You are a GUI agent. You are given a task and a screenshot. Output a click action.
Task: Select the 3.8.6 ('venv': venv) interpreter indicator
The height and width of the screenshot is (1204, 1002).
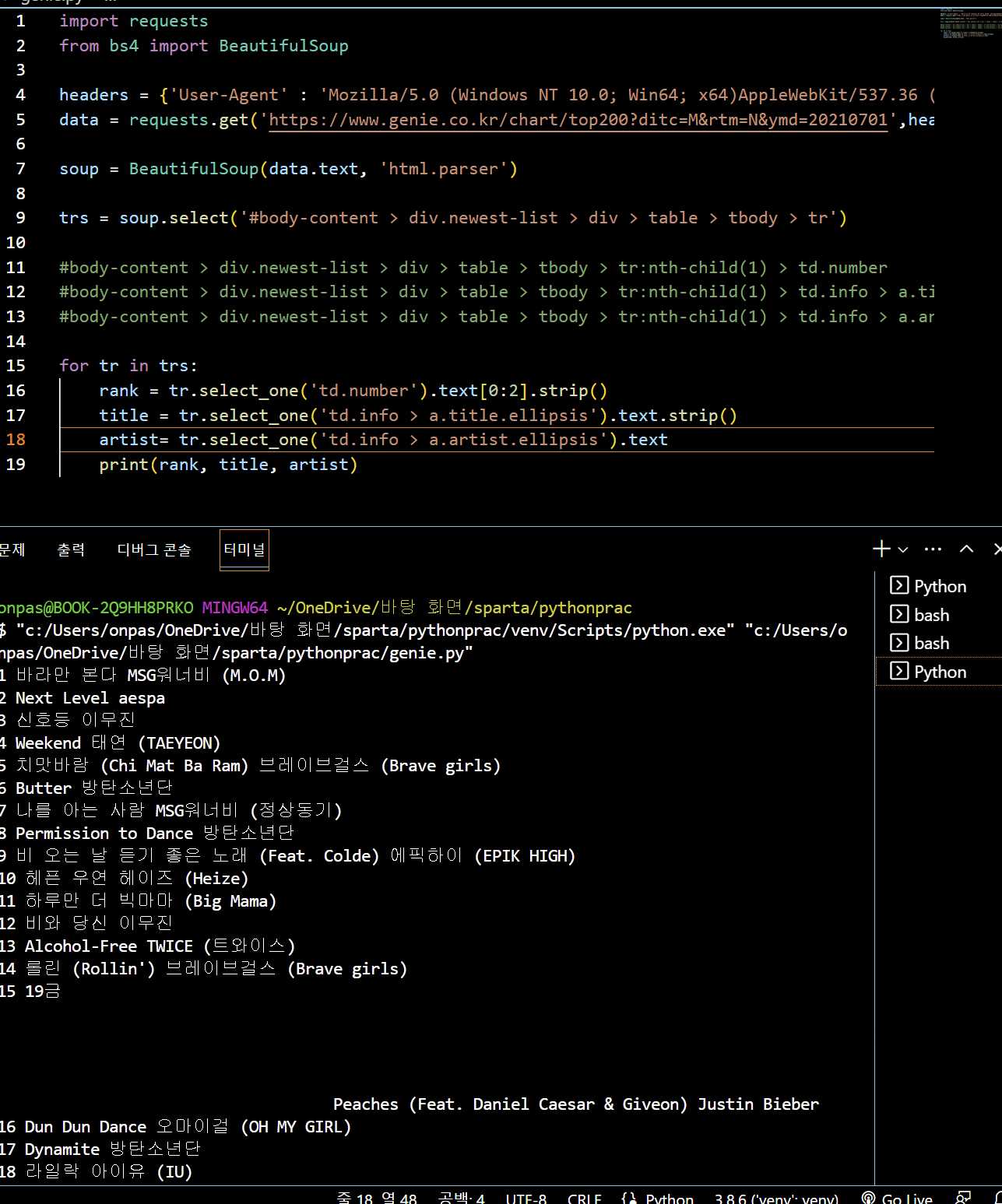pyautogui.click(x=776, y=1198)
